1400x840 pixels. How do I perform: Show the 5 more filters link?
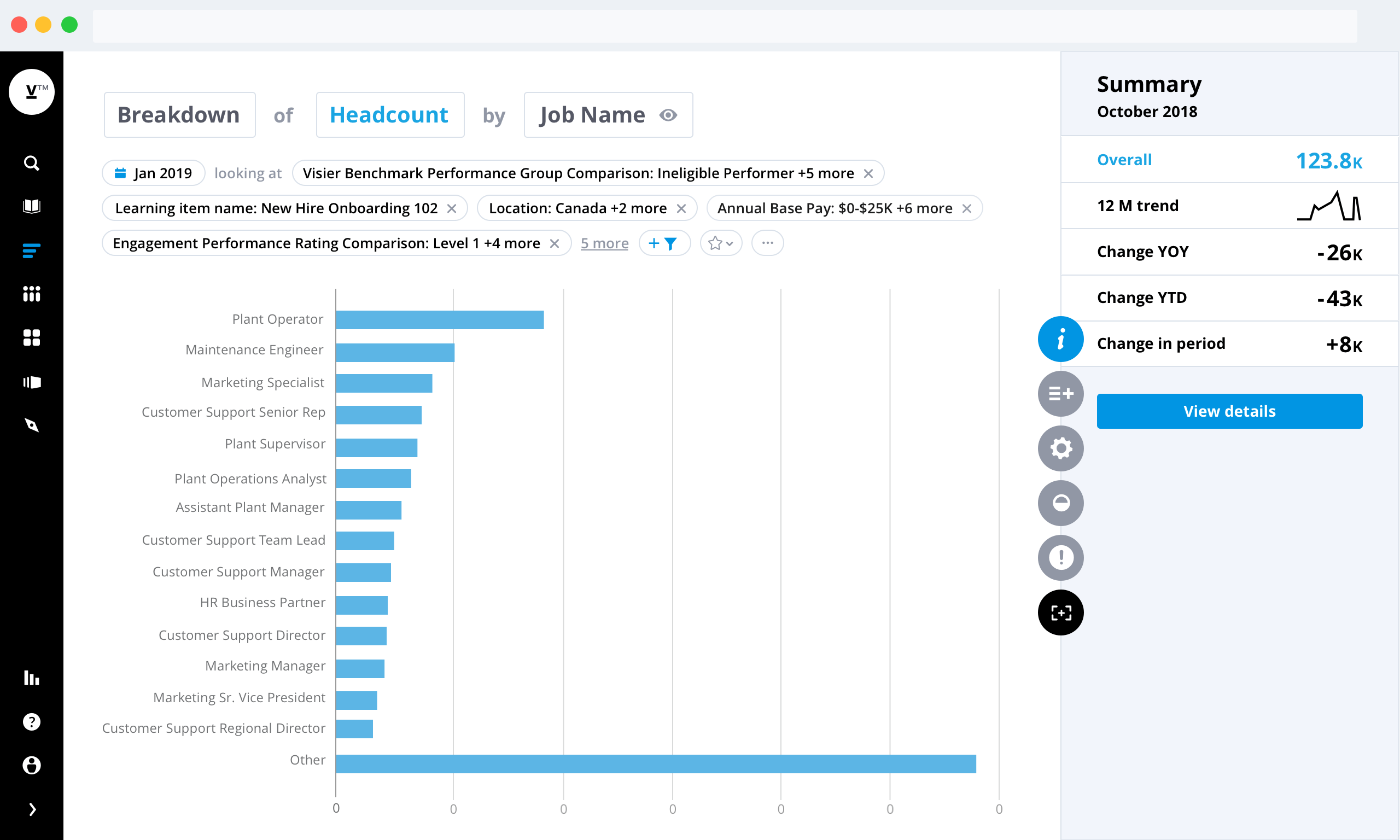(x=604, y=243)
